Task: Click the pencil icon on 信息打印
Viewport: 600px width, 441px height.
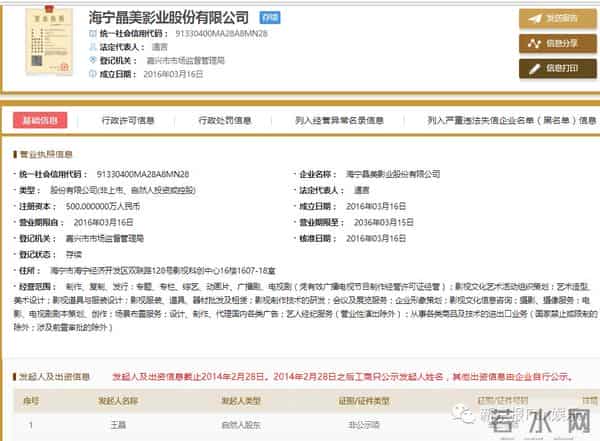Action: click(x=534, y=69)
